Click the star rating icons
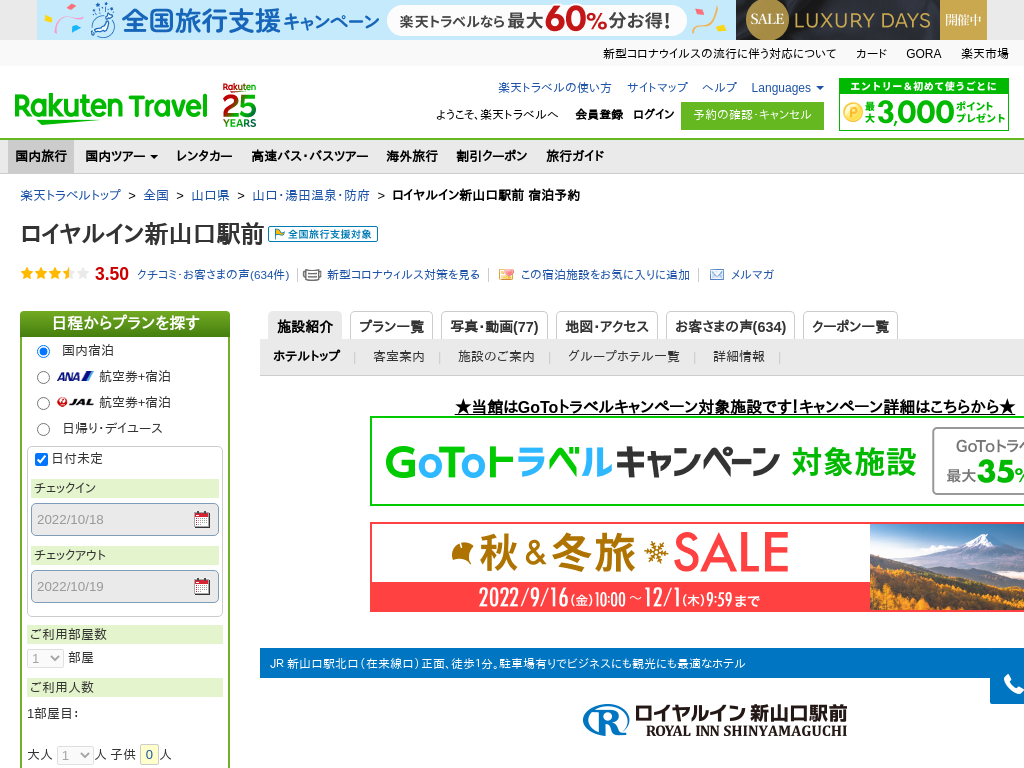The width and height of the screenshot is (1024, 768). click(x=54, y=274)
